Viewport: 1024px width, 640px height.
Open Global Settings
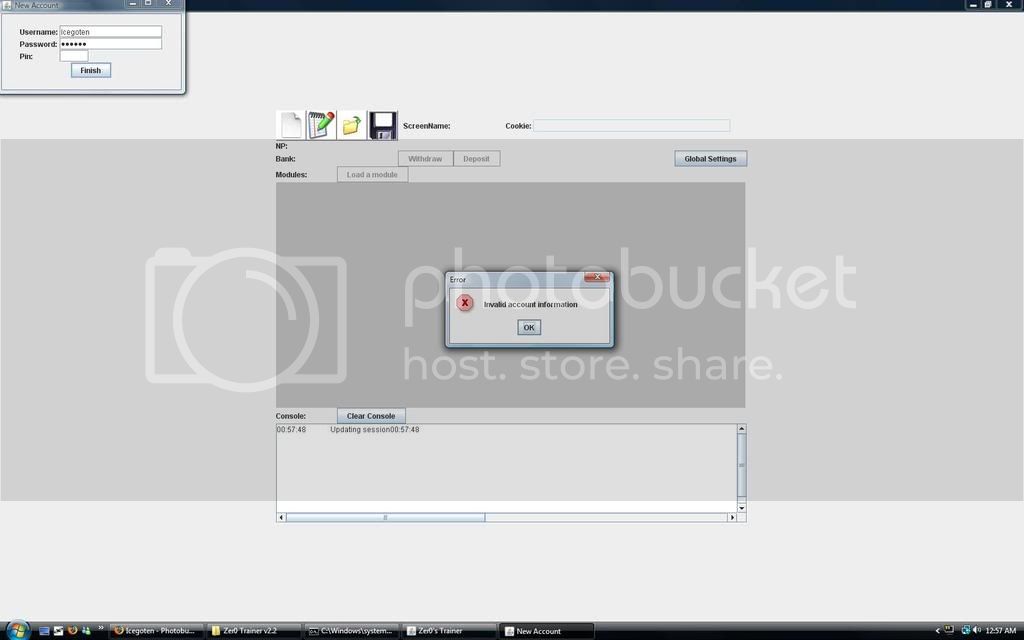click(710, 159)
